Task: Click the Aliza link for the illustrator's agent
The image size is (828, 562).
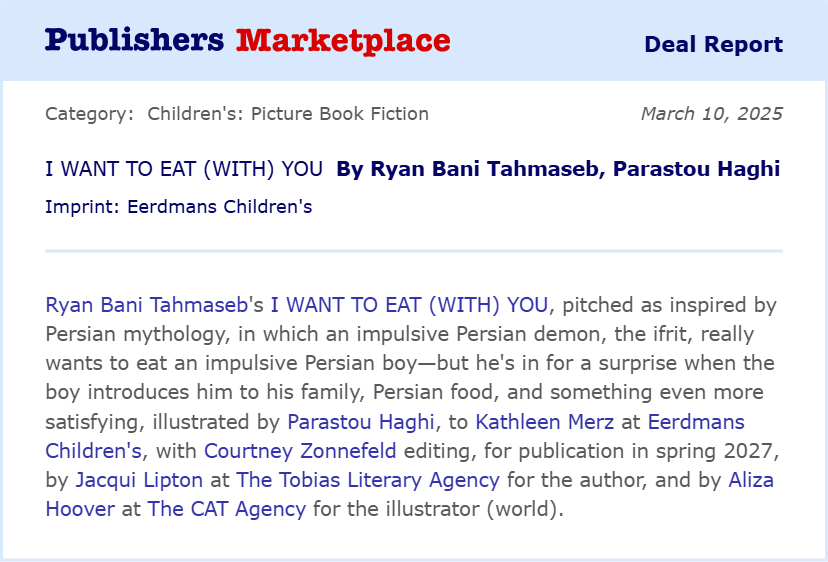Action: [751, 480]
